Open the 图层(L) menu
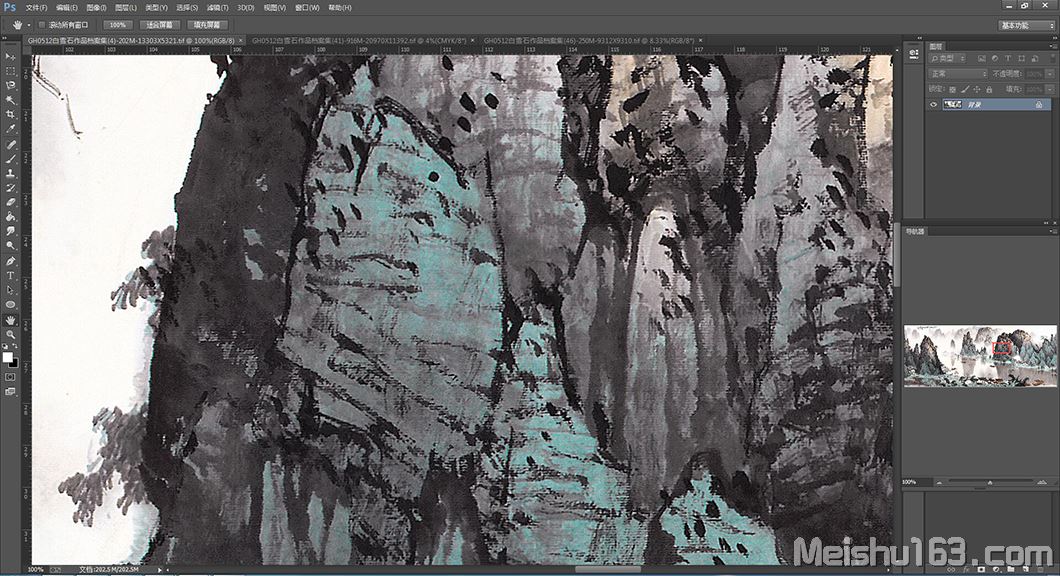 tap(126, 7)
